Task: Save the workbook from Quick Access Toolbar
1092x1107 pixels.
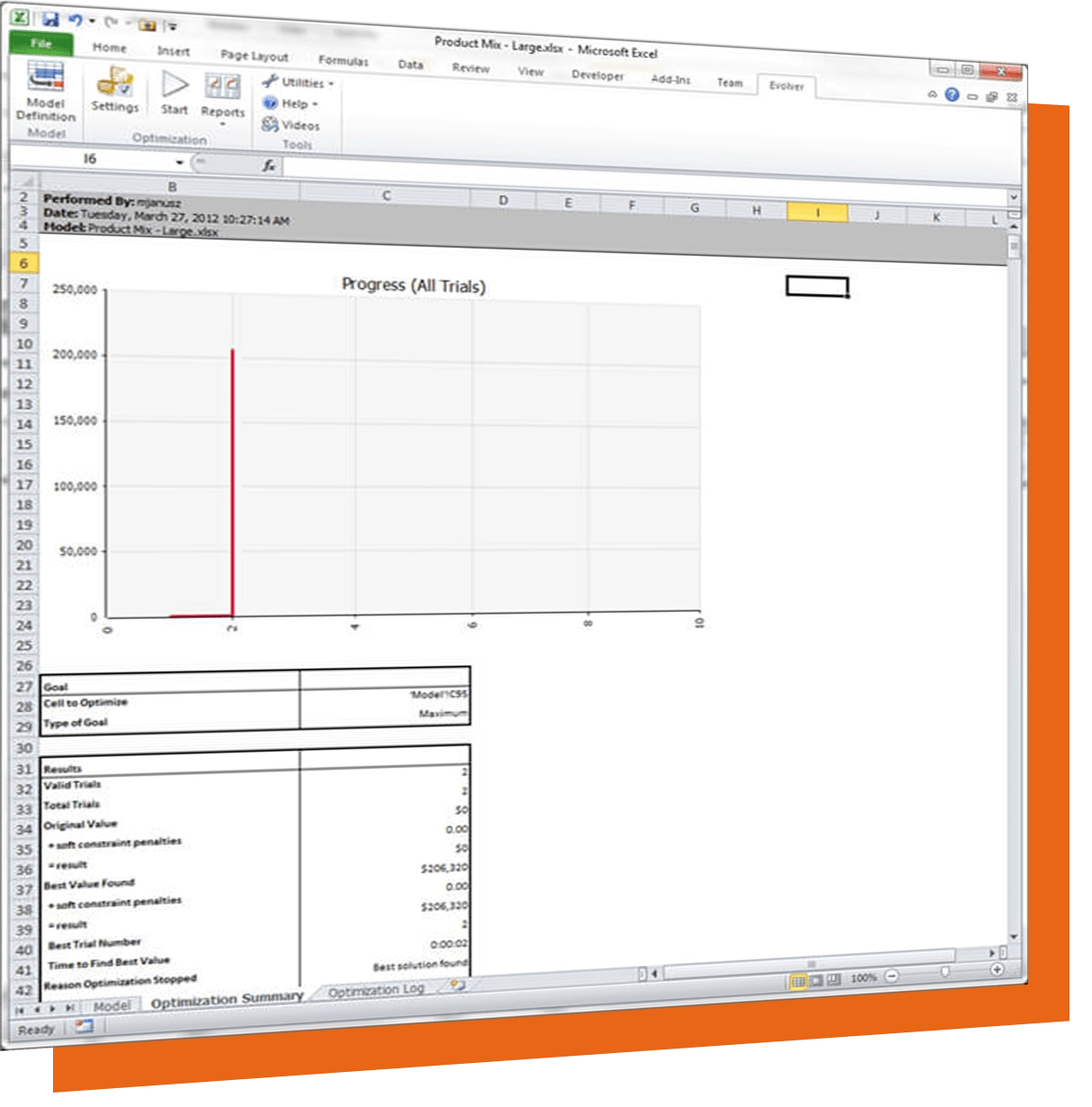Action: [50, 21]
